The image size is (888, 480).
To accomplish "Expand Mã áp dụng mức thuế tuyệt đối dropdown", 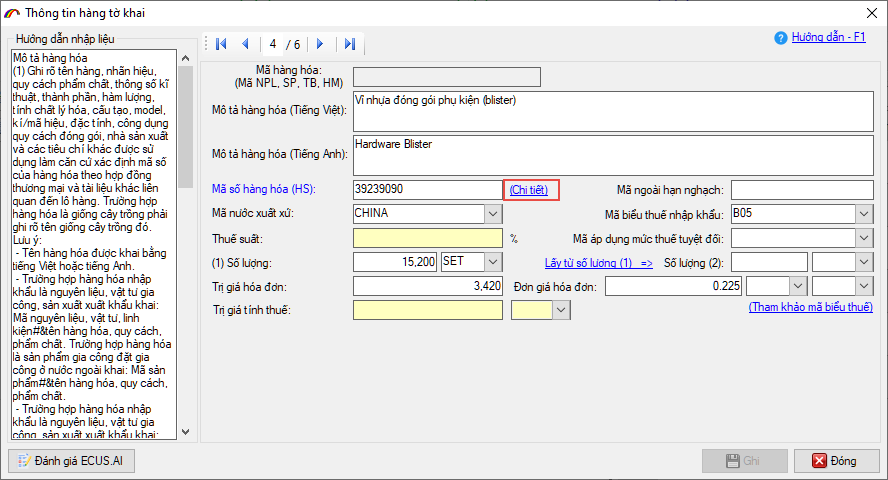I will pos(863,238).
